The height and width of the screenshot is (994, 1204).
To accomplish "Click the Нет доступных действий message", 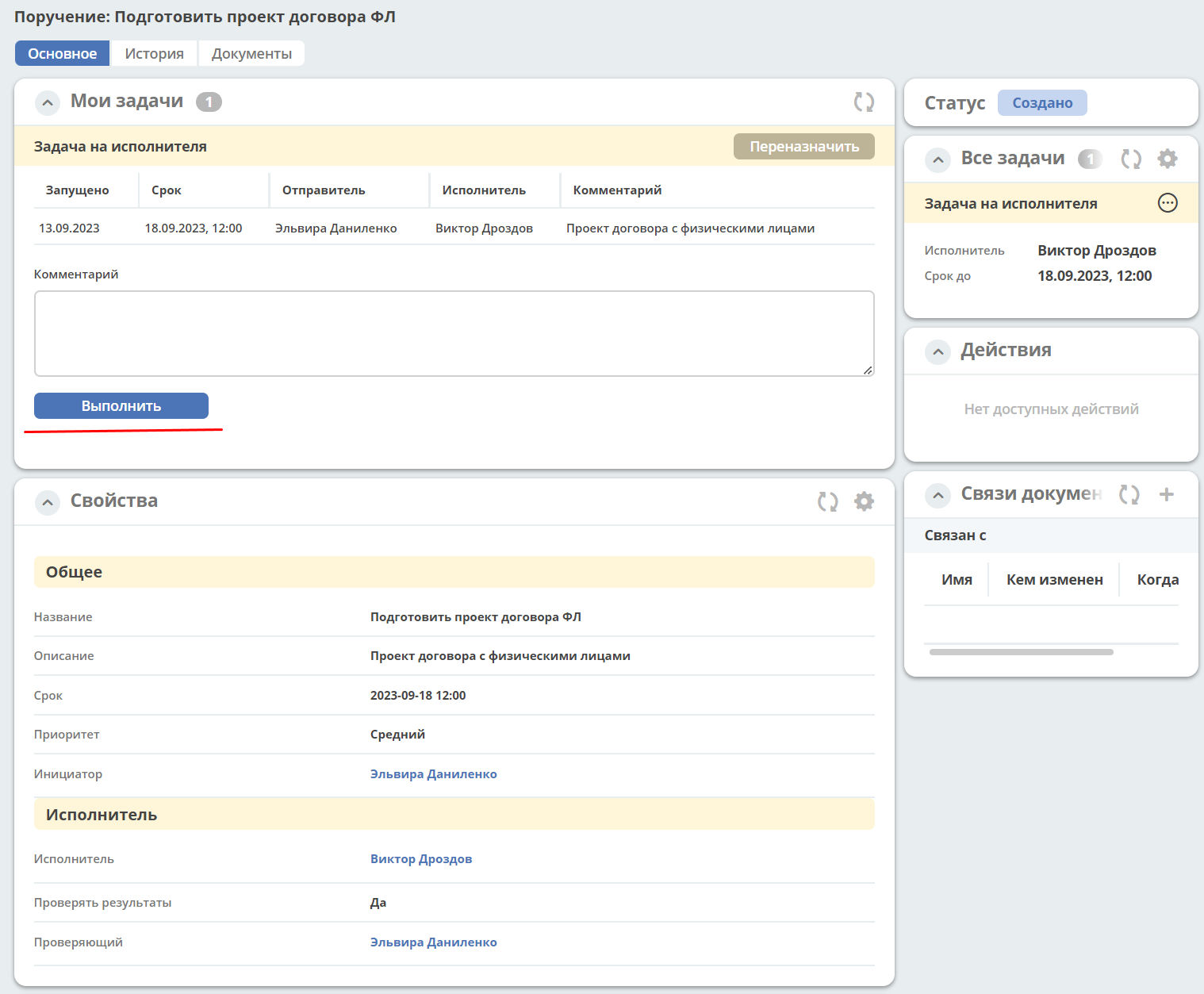I will click(x=1051, y=409).
